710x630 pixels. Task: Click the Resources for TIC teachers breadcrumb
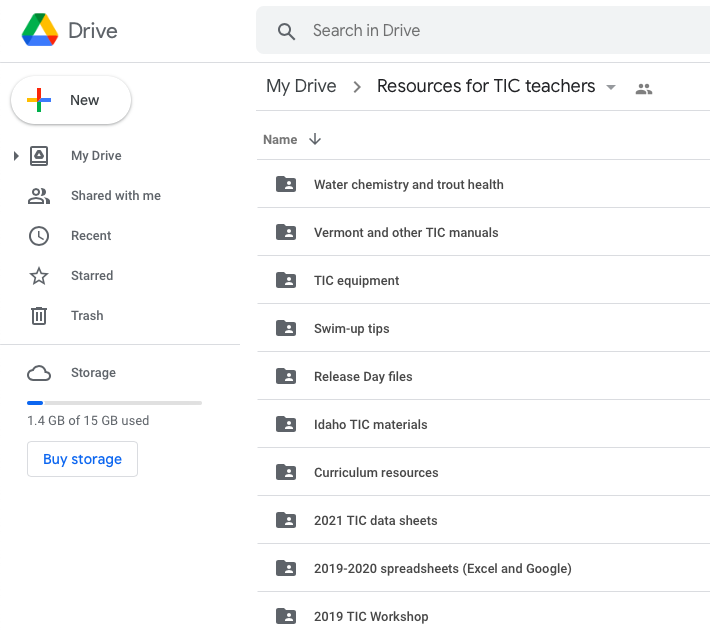[486, 86]
